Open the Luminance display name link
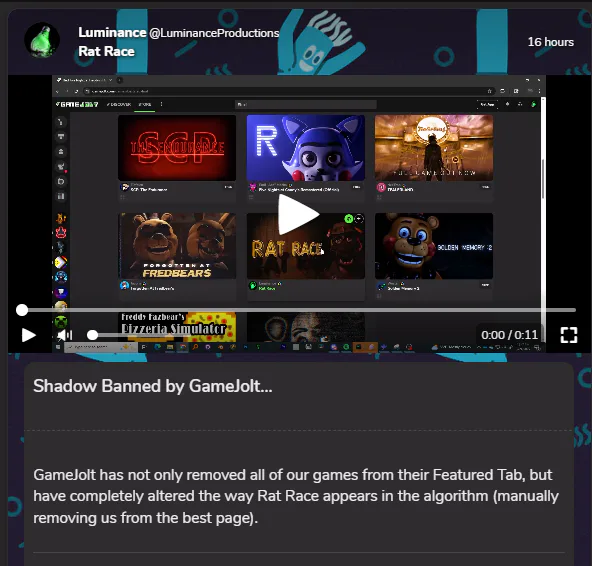The height and width of the screenshot is (566, 592). point(112,32)
